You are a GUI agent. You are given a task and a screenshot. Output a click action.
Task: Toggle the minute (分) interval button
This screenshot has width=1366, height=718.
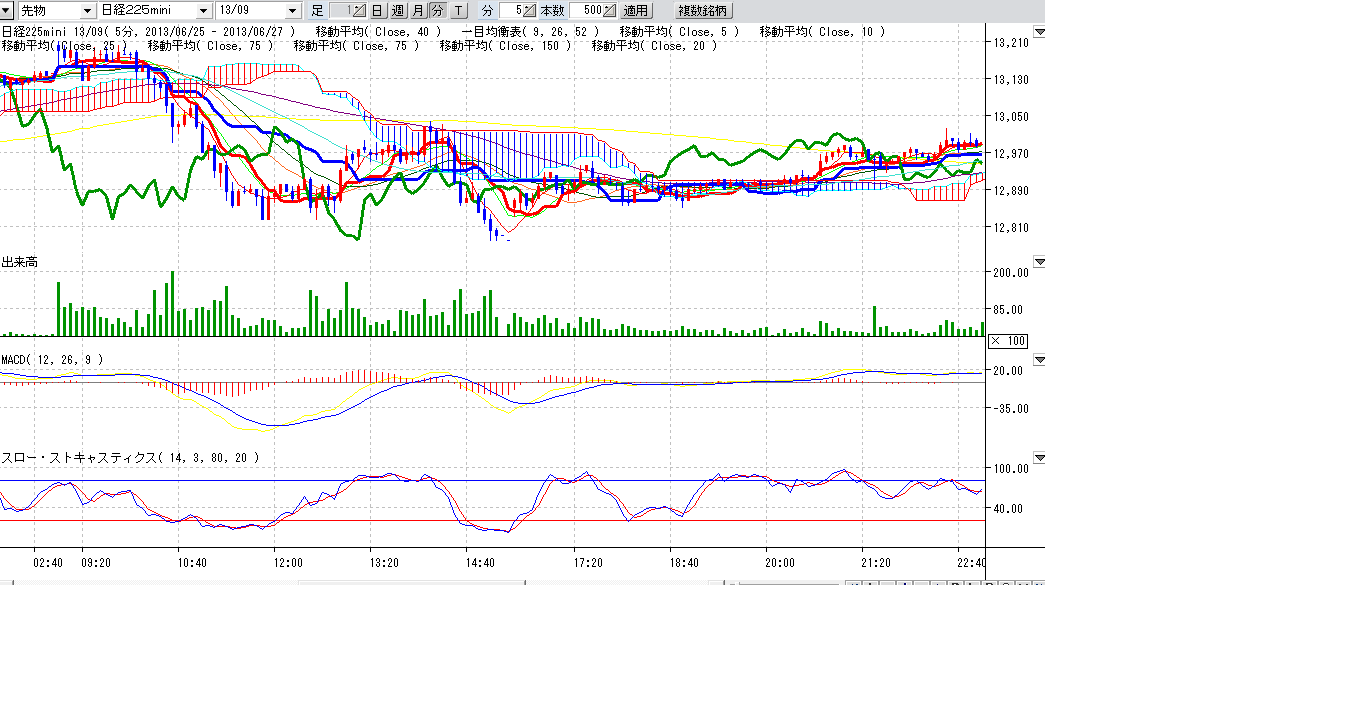[x=437, y=11]
